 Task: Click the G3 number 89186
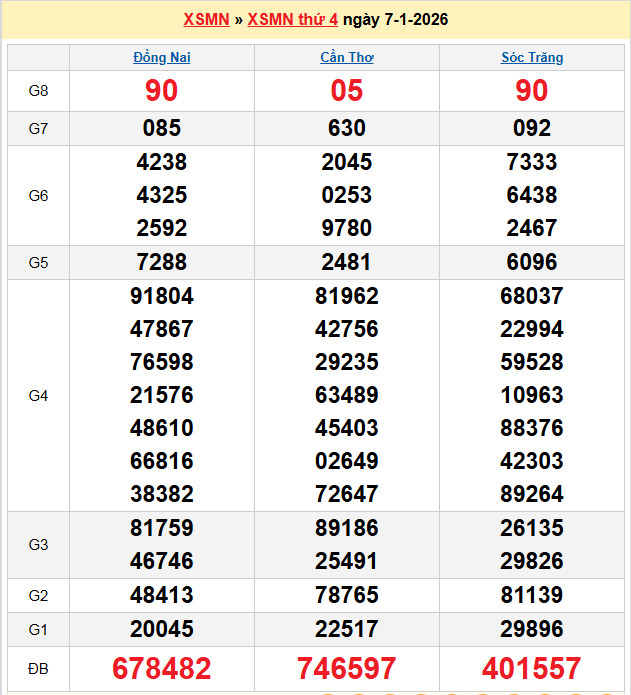point(346,527)
